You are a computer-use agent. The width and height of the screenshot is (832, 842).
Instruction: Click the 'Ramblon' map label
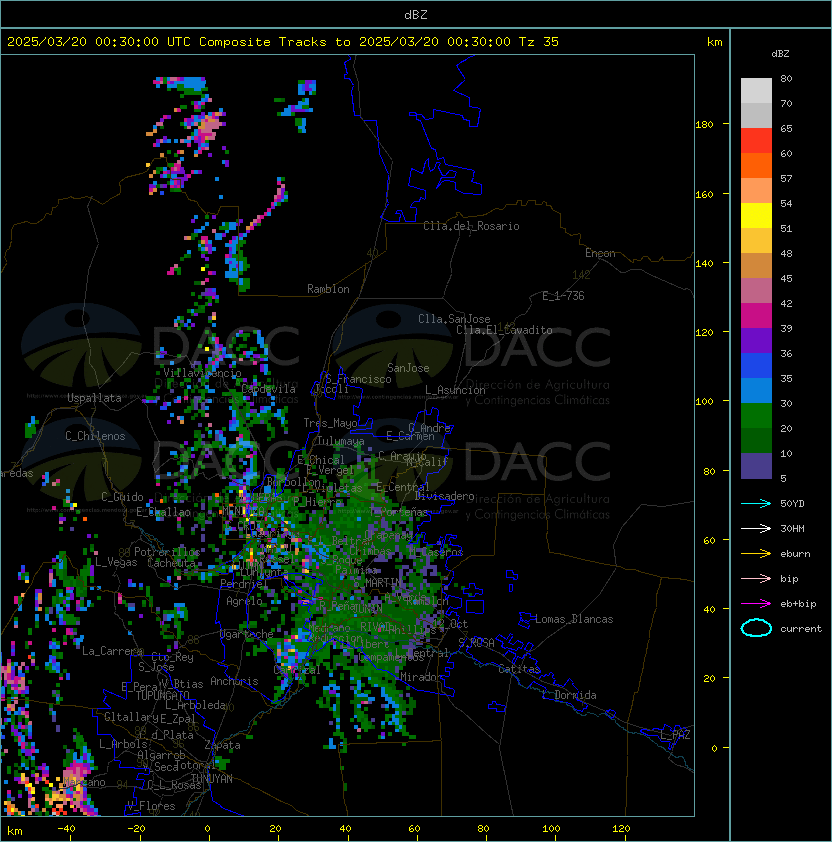(328, 289)
